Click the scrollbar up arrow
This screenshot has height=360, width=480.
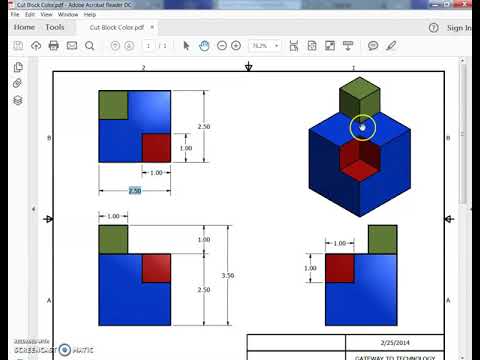click(x=463, y=60)
